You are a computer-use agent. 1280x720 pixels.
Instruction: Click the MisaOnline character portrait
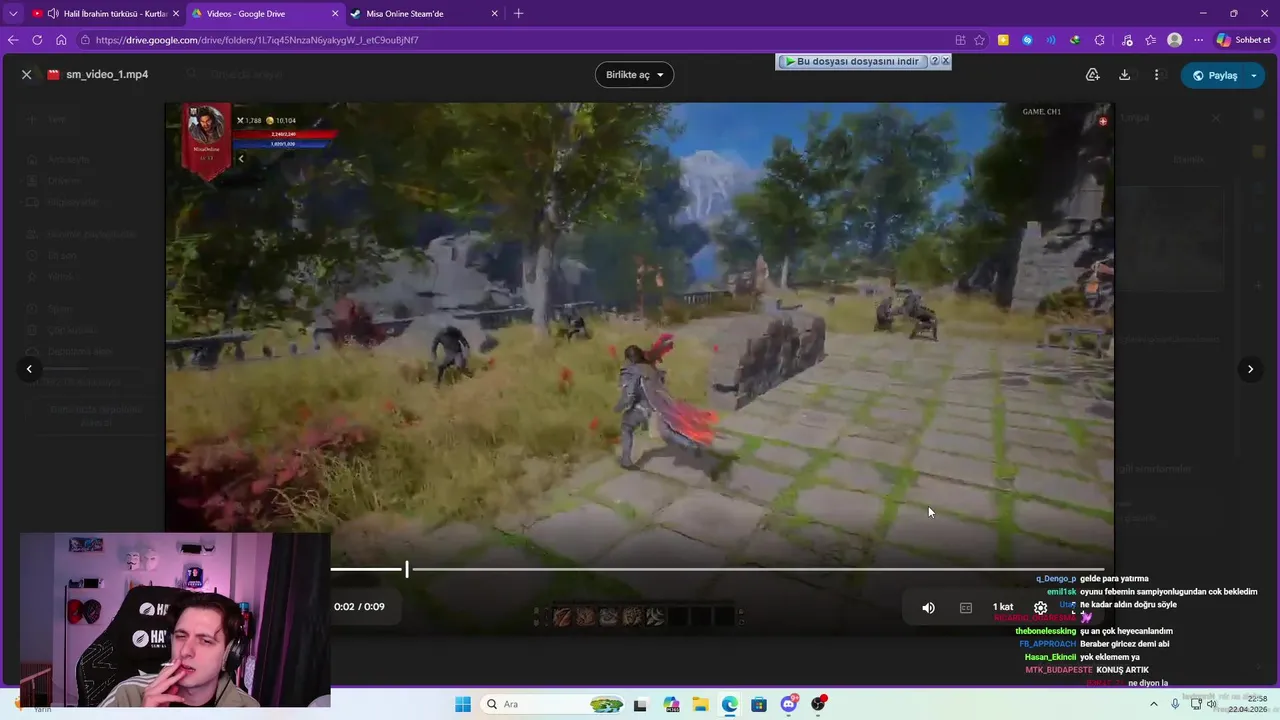coord(207,127)
